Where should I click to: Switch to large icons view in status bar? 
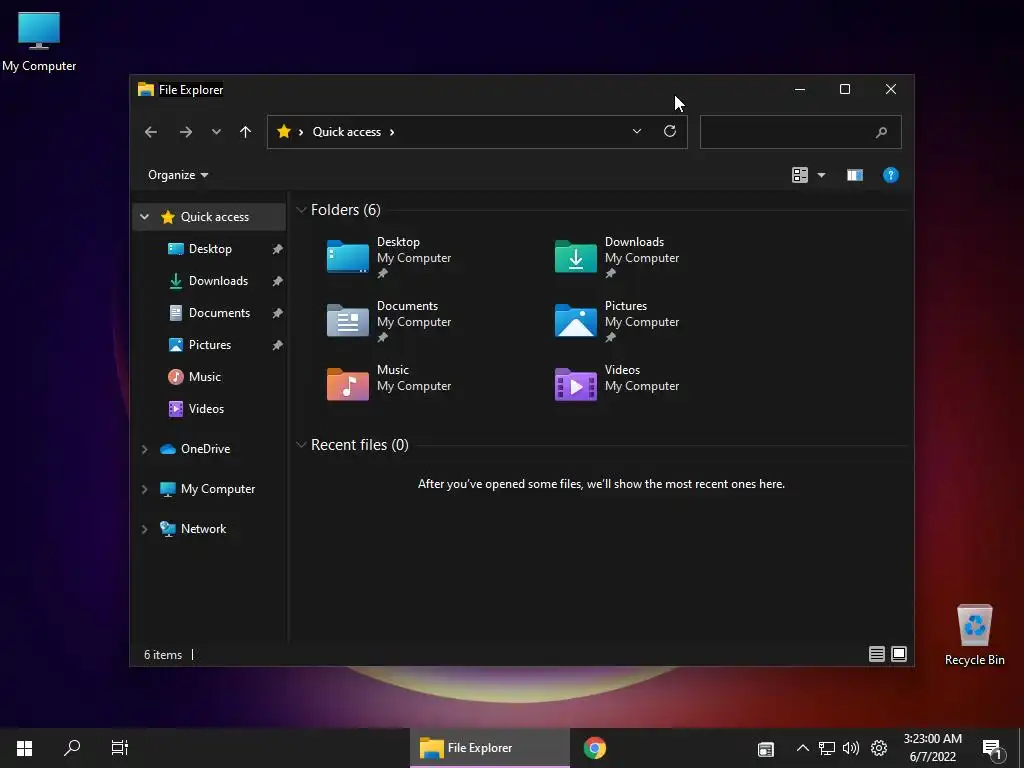899,654
